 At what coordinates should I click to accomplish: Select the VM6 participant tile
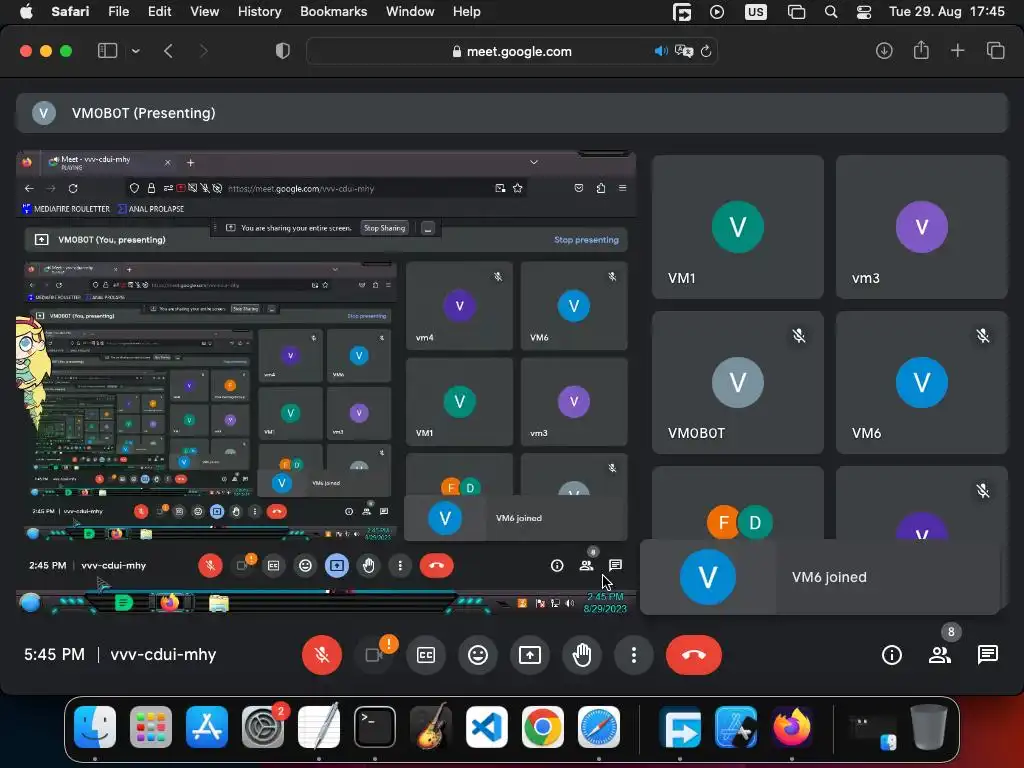tap(921, 382)
